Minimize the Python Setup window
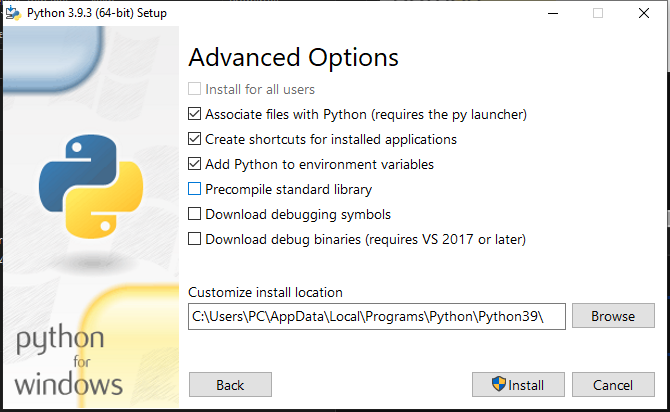The image size is (670, 412). coord(553,13)
